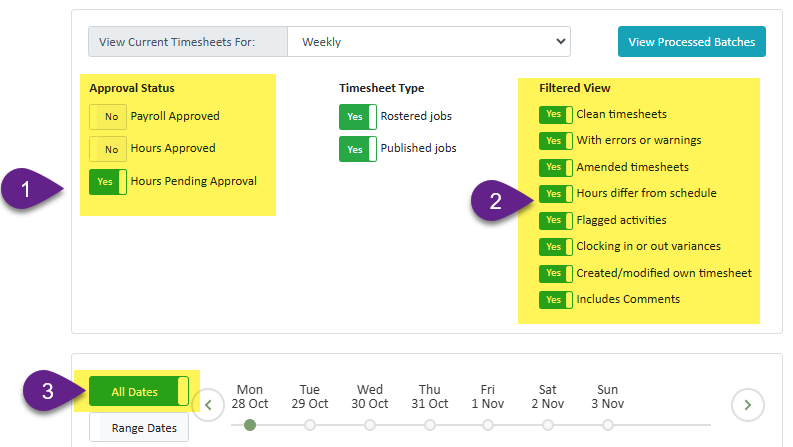The image size is (793, 447).
Task: Click the Filtered View heading
Action: (575, 88)
